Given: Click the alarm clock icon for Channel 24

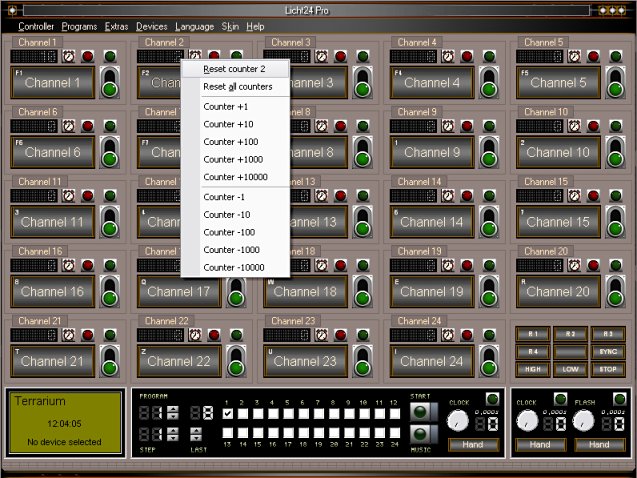Looking at the screenshot, I should click(447, 335).
